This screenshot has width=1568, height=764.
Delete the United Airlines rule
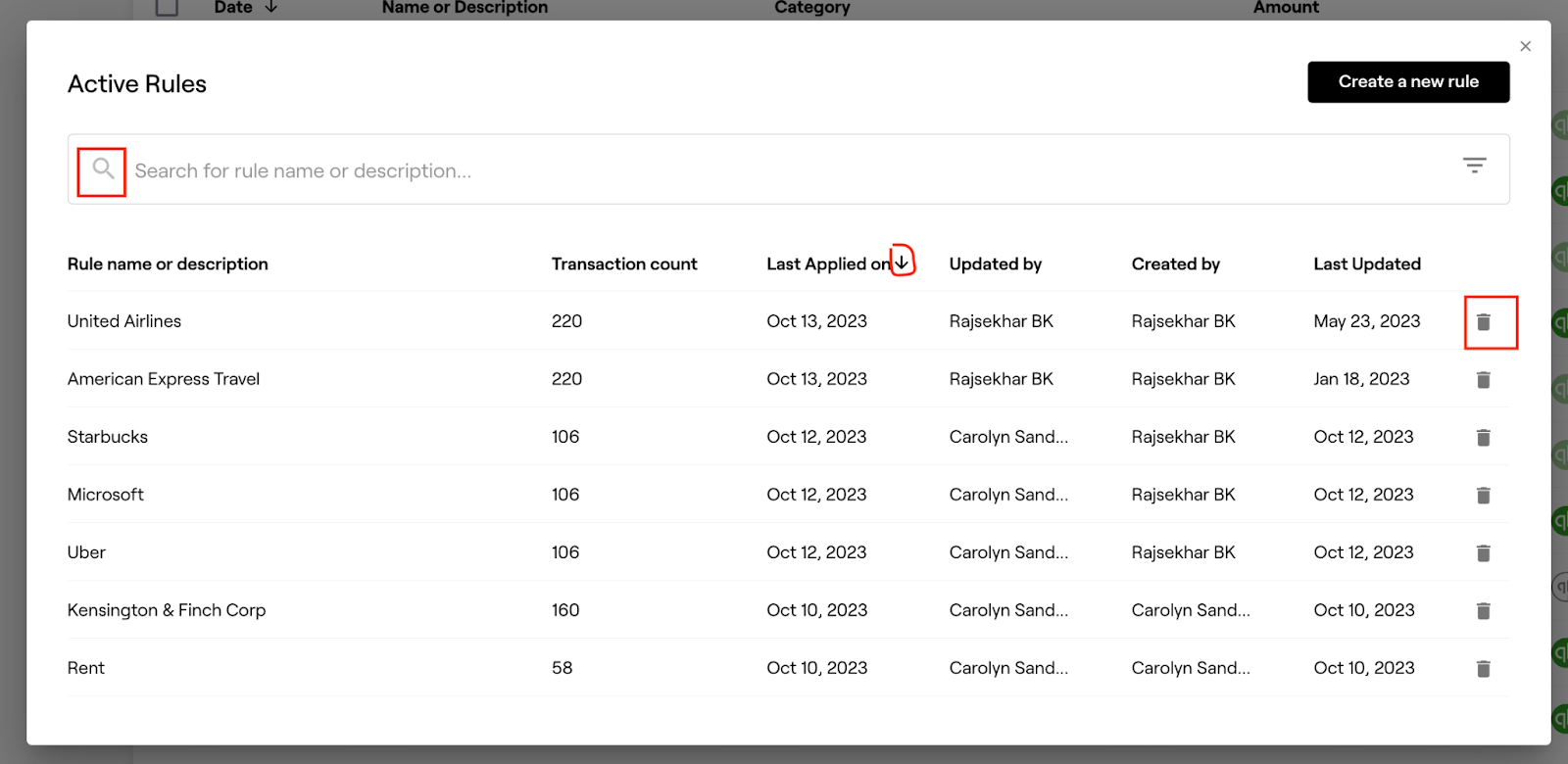(1483, 321)
